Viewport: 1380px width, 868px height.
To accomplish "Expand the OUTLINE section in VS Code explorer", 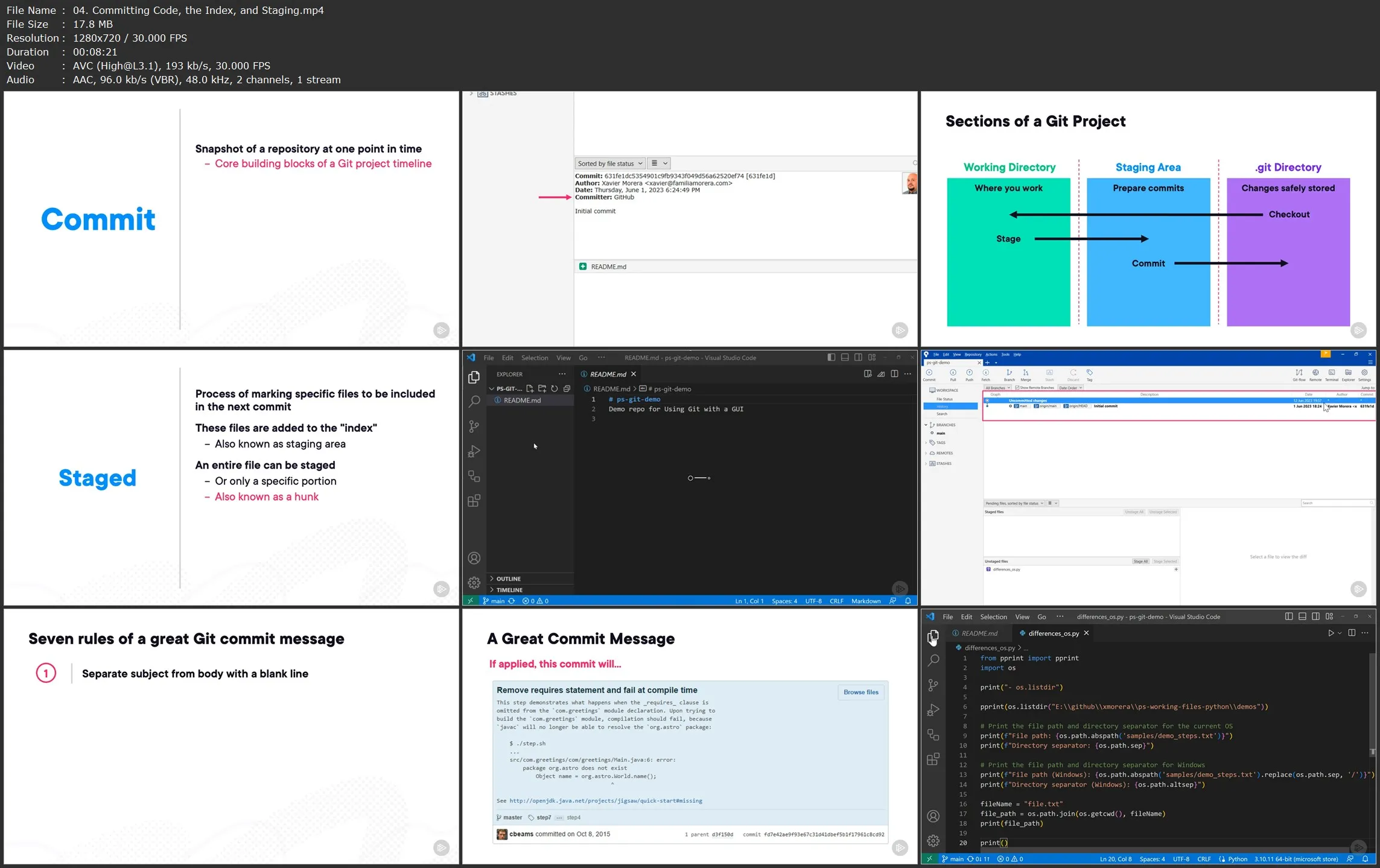I will (x=530, y=578).
